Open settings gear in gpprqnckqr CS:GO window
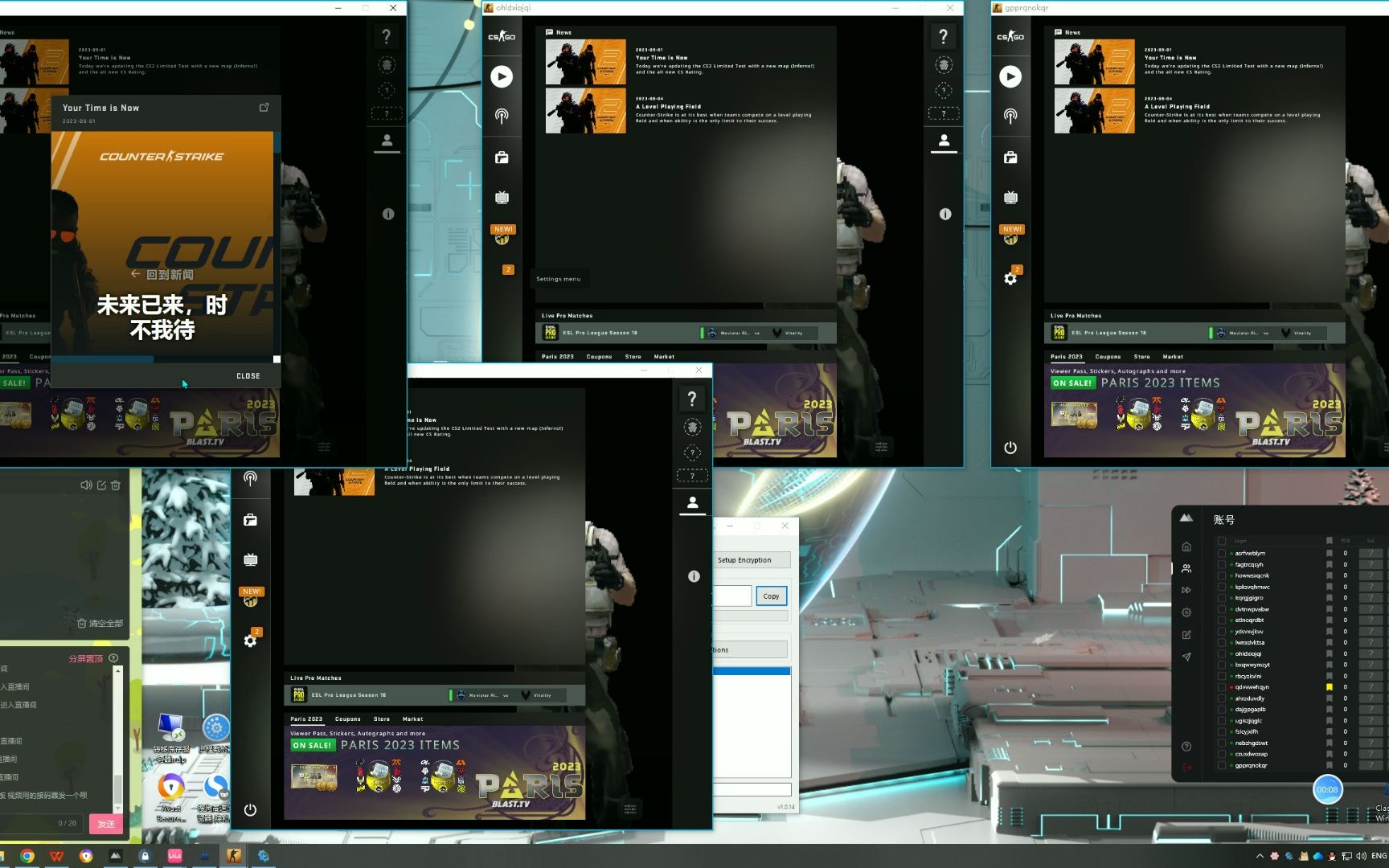Screen dimensions: 1389x868 1010,278
